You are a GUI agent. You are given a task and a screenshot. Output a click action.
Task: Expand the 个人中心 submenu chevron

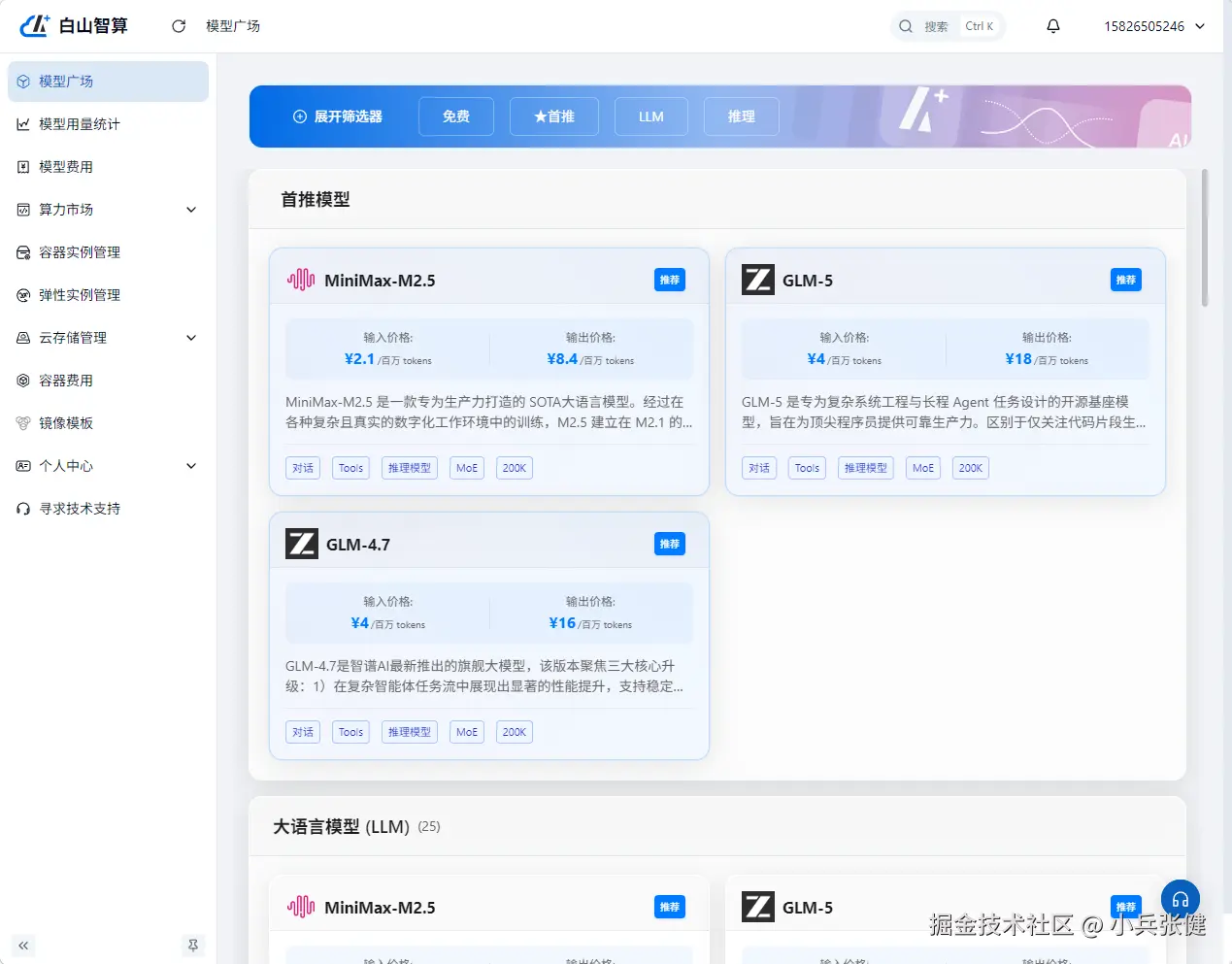[x=191, y=466]
